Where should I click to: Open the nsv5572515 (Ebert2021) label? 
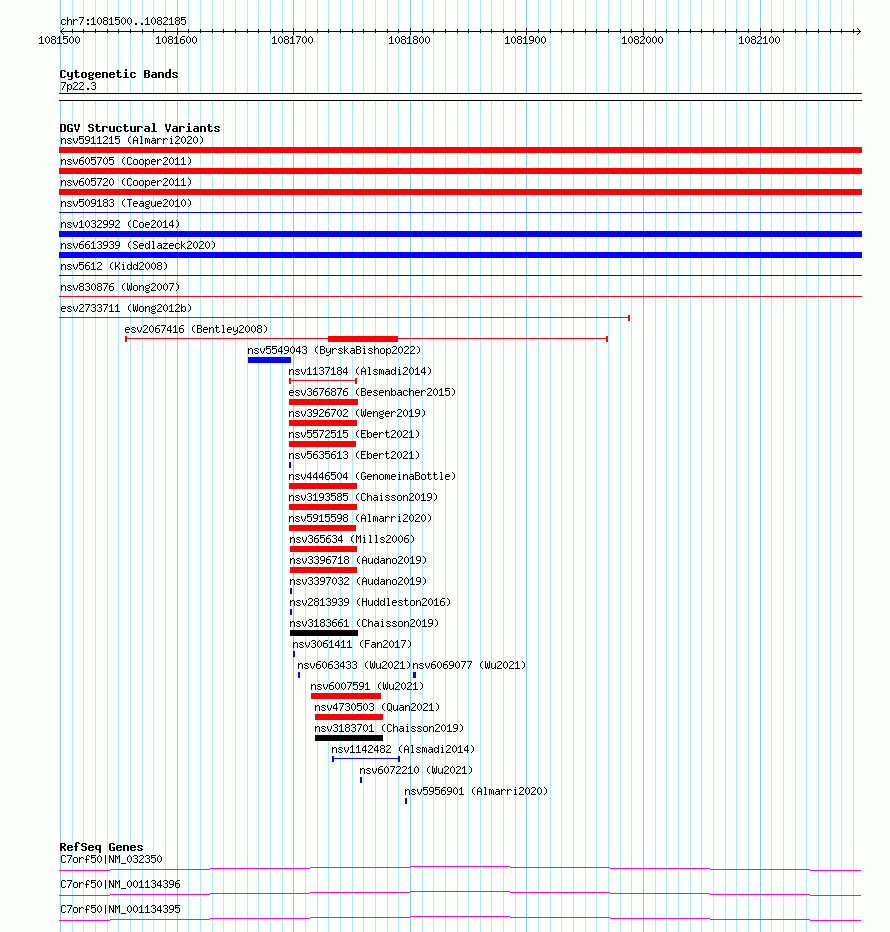[354, 434]
